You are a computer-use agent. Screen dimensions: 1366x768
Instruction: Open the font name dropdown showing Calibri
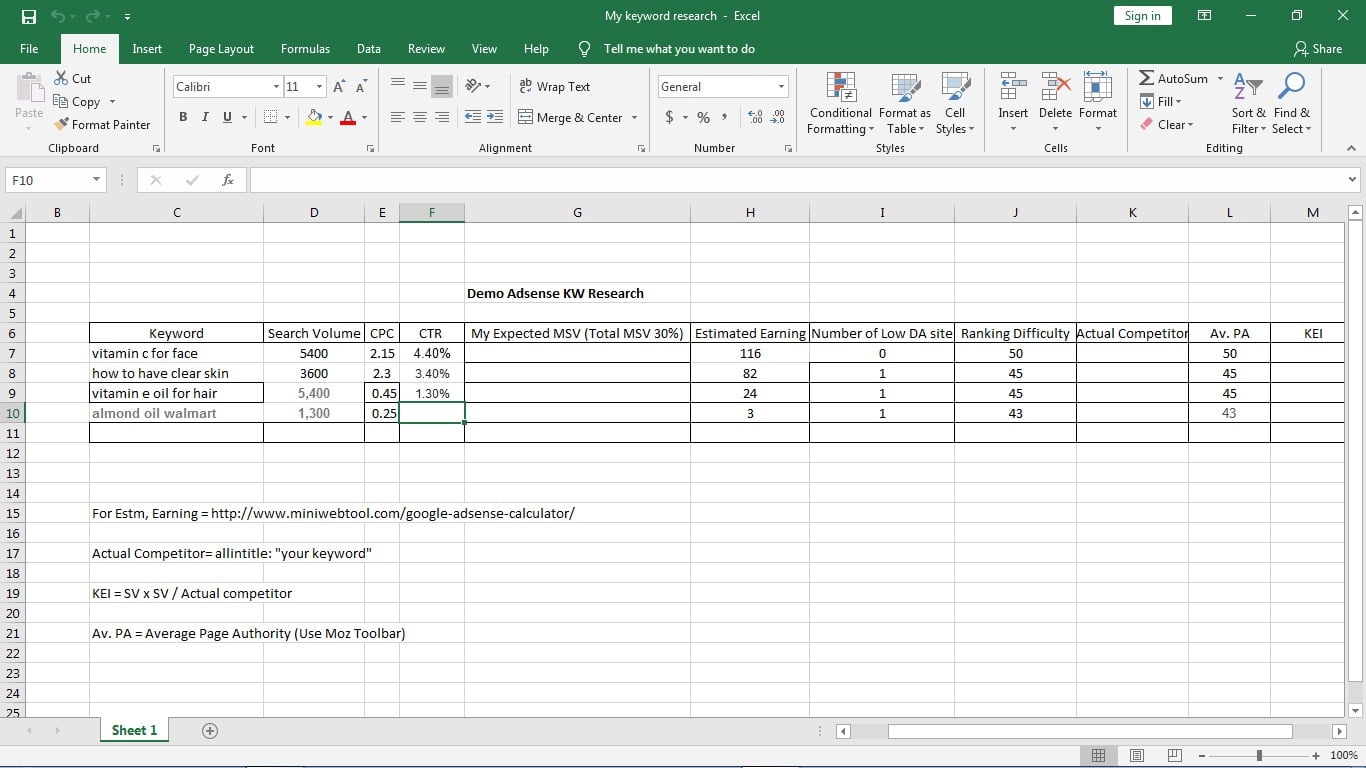tap(276, 87)
